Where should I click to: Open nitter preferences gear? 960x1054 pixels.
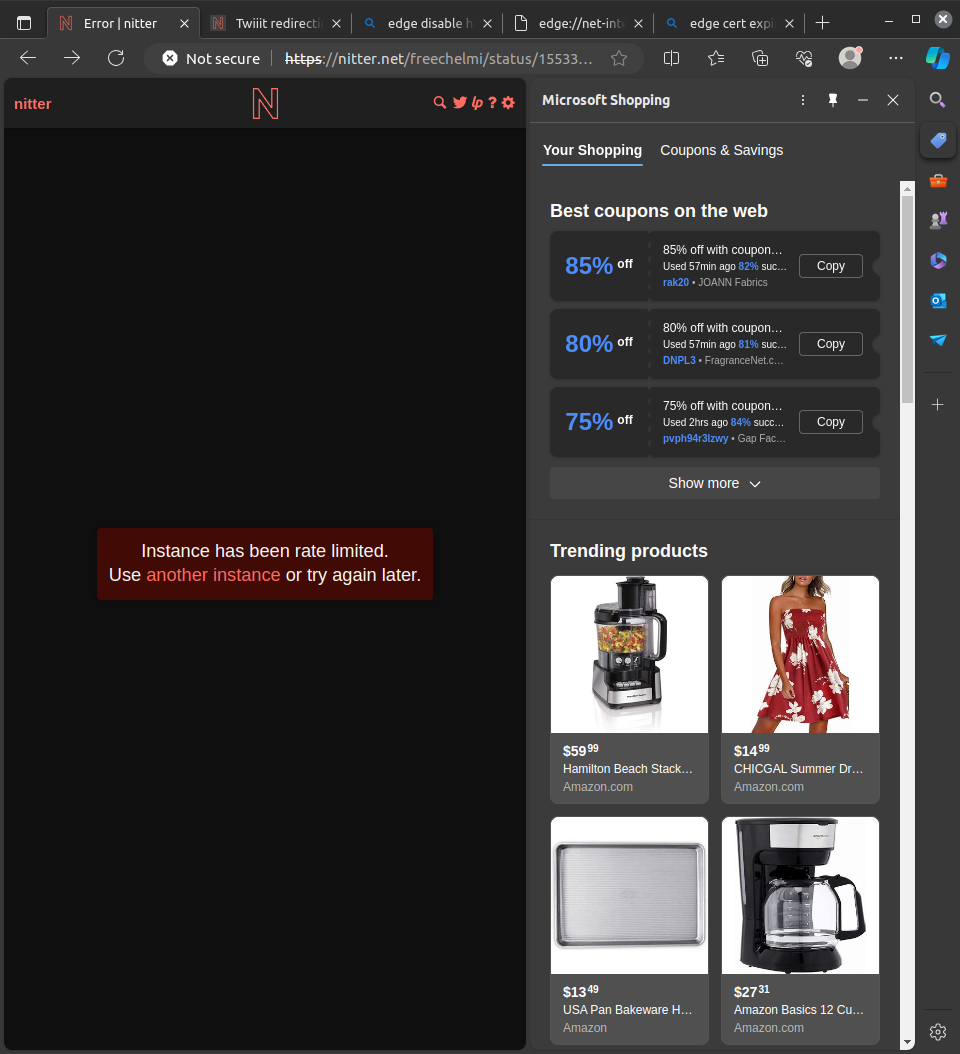point(508,102)
